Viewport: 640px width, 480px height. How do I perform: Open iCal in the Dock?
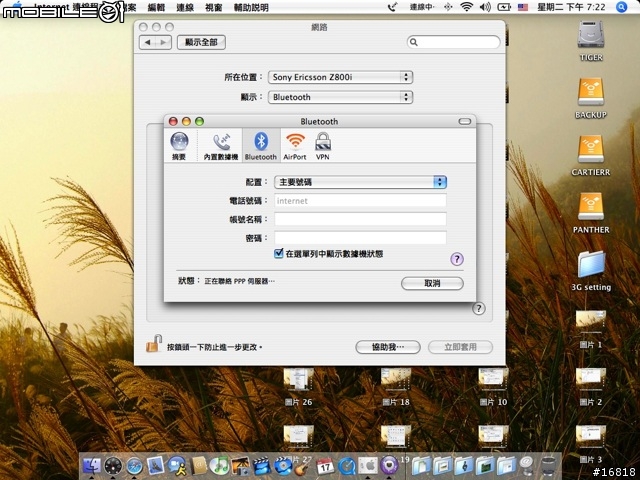325,466
